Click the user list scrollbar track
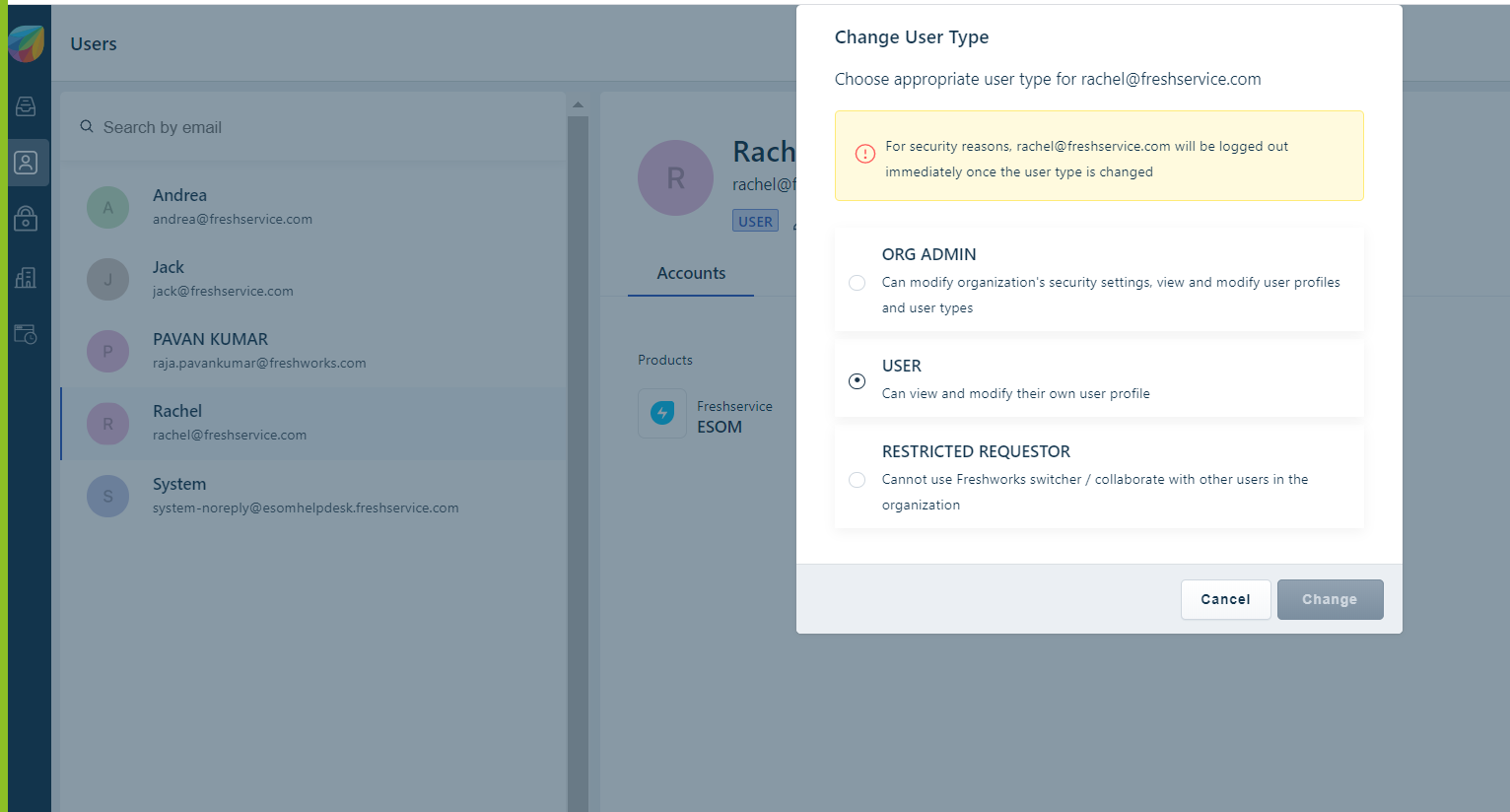The width and height of the screenshot is (1510, 812). (x=578, y=463)
